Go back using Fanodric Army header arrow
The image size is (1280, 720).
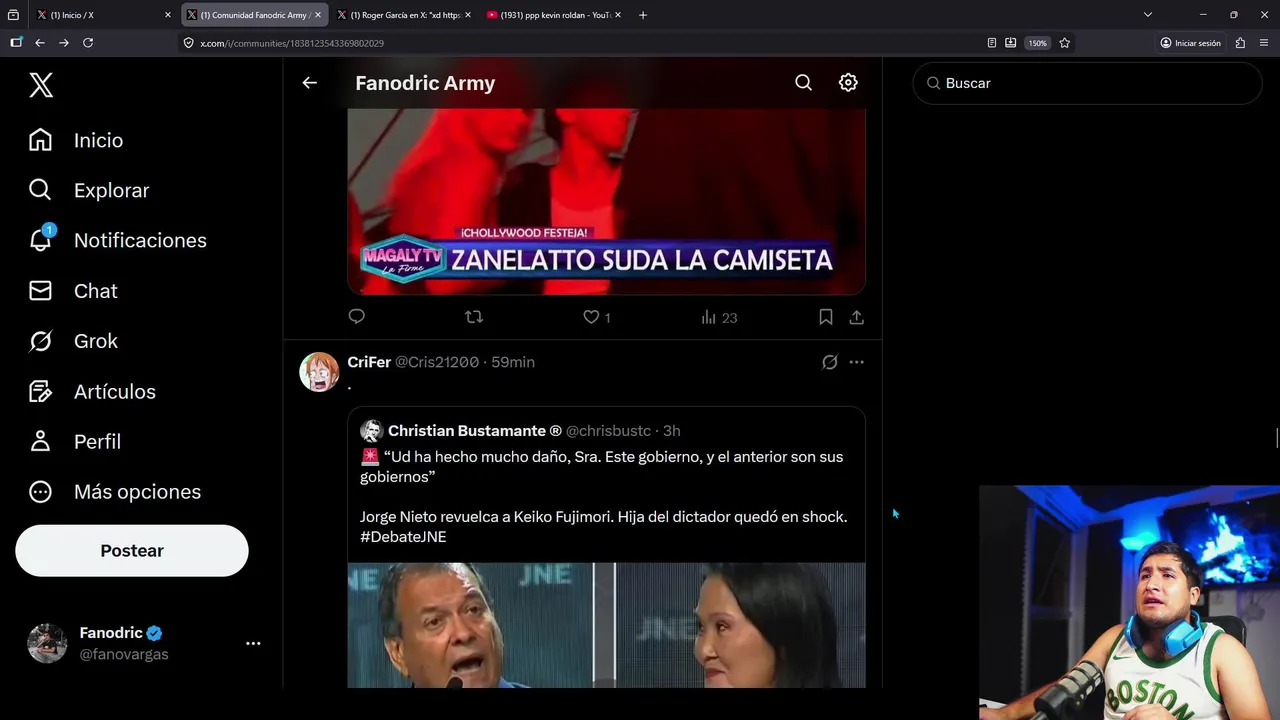coord(309,83)
